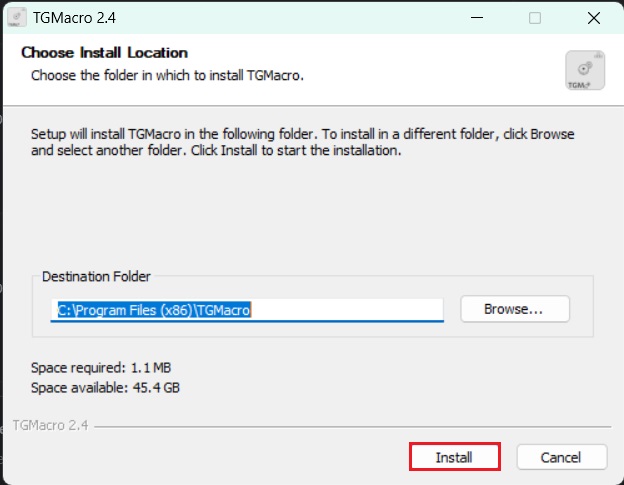The height and width of the screenshot is (485, 624).
Task: Minimize the TGMacro 2.4 installer window
Action: [477, 18]
